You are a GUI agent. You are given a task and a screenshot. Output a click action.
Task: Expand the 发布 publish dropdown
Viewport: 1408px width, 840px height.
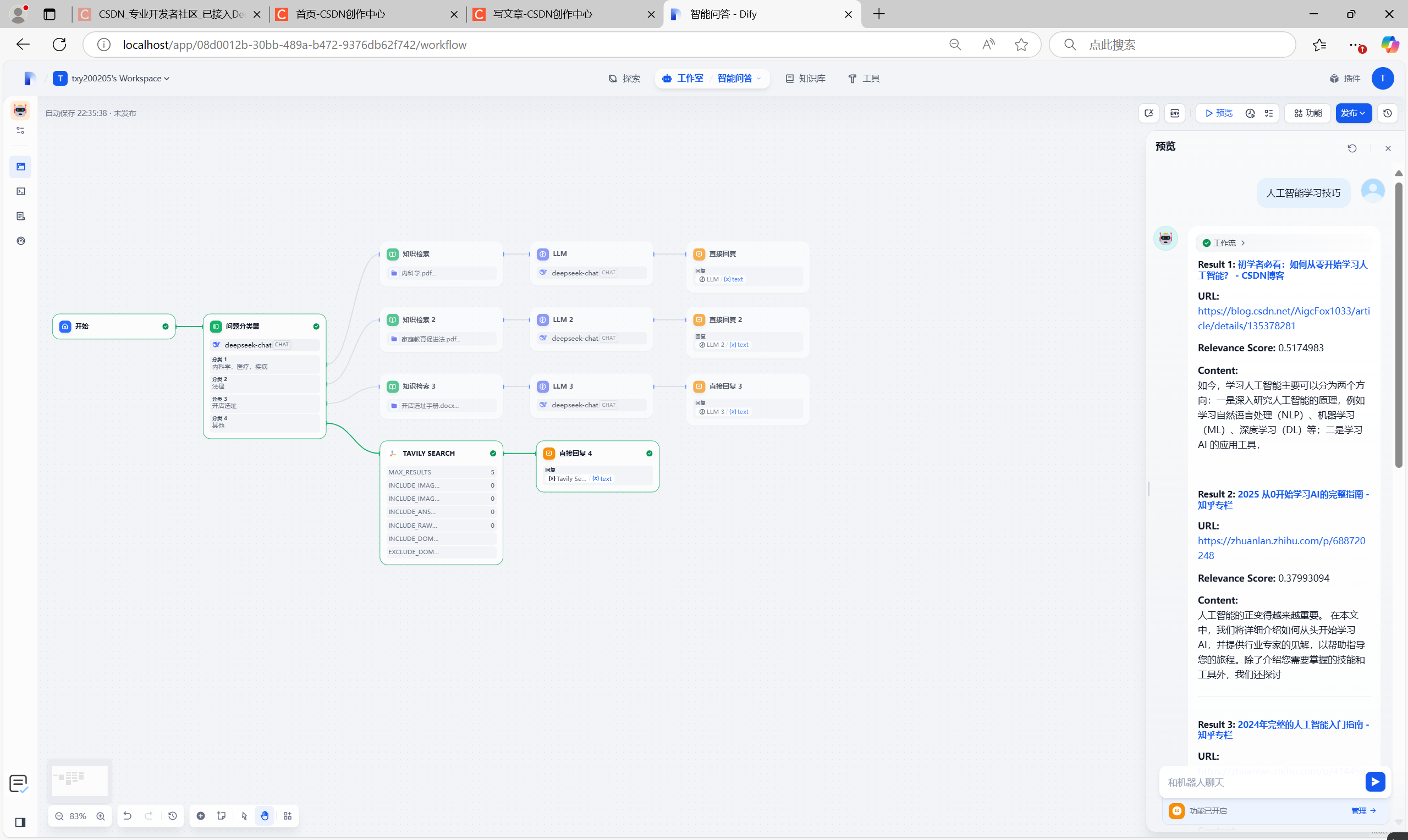[x=1353, y=113]
